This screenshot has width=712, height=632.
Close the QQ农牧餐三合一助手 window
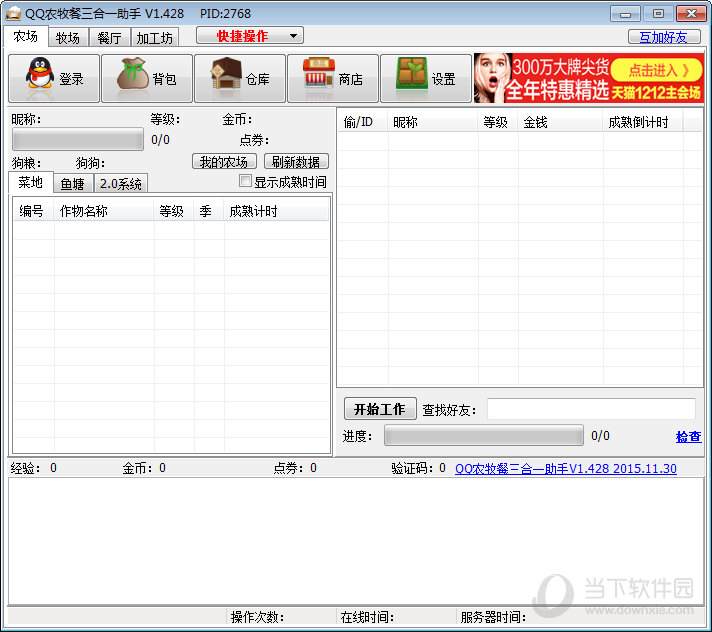691,14
